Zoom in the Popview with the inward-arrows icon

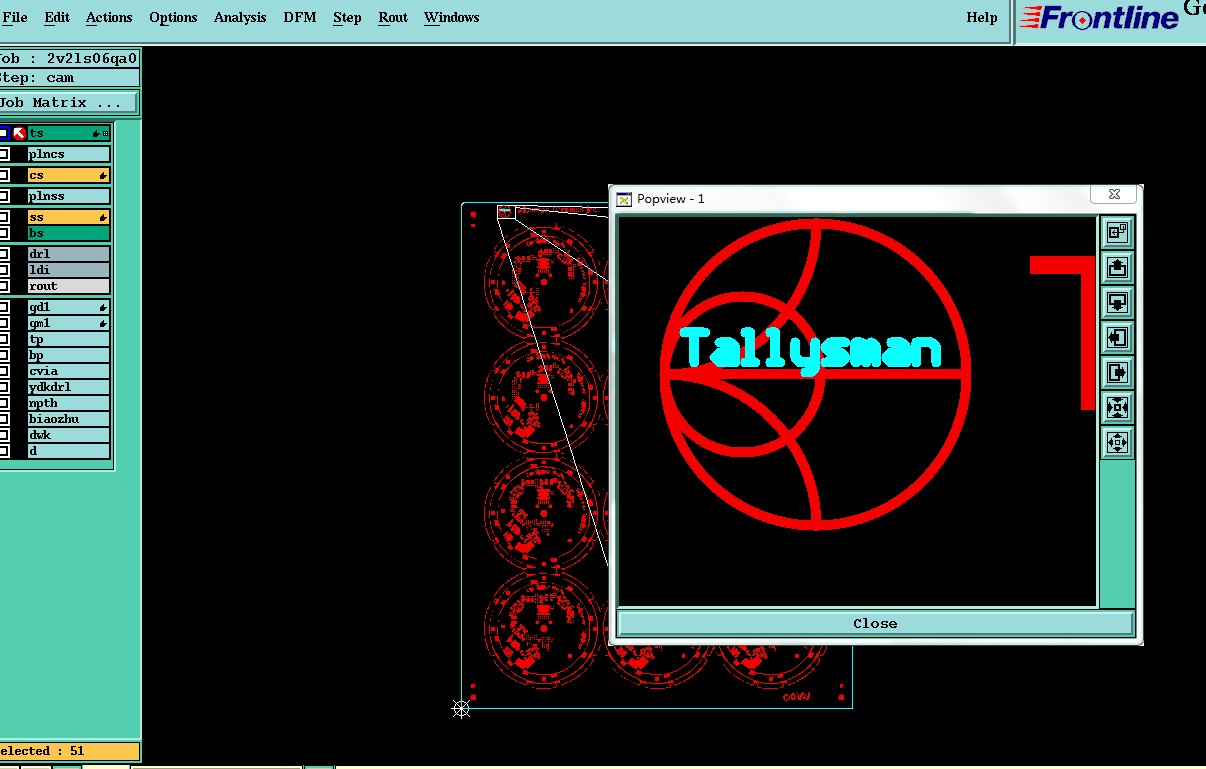(x=1117, y=408)
